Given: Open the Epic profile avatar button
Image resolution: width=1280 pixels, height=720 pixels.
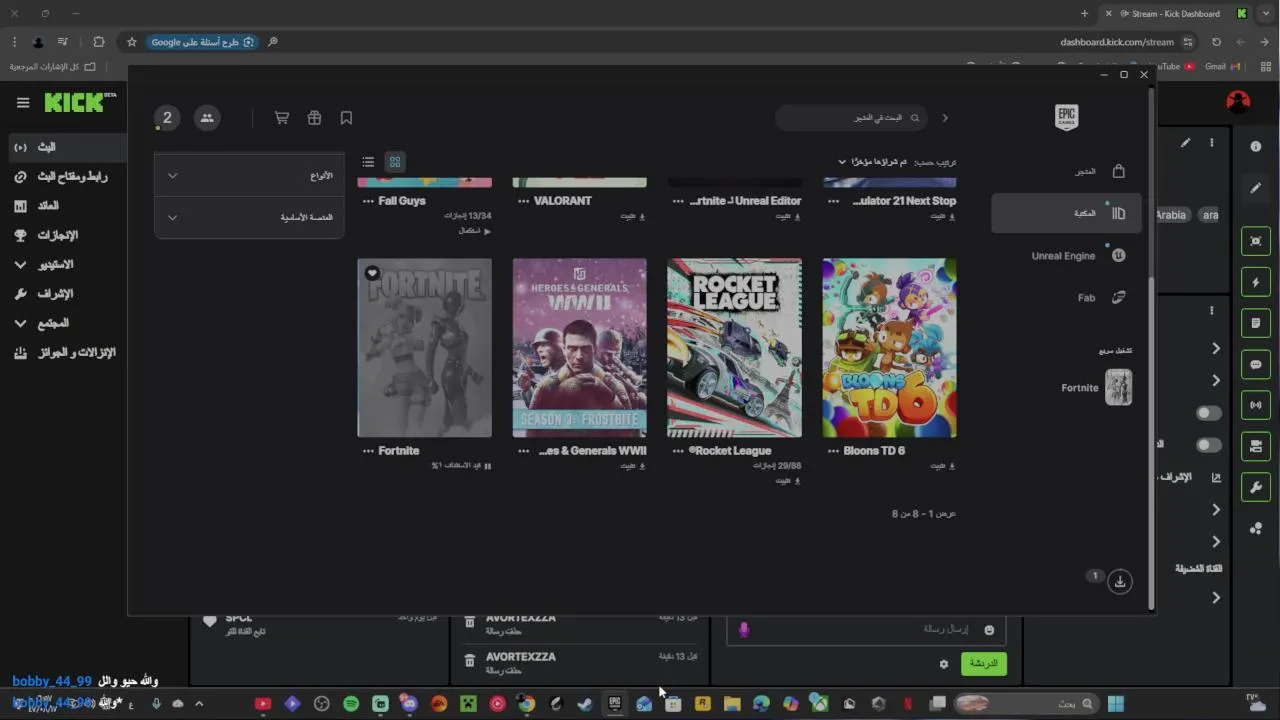Looking at the screenshot, I should [167, 118].
